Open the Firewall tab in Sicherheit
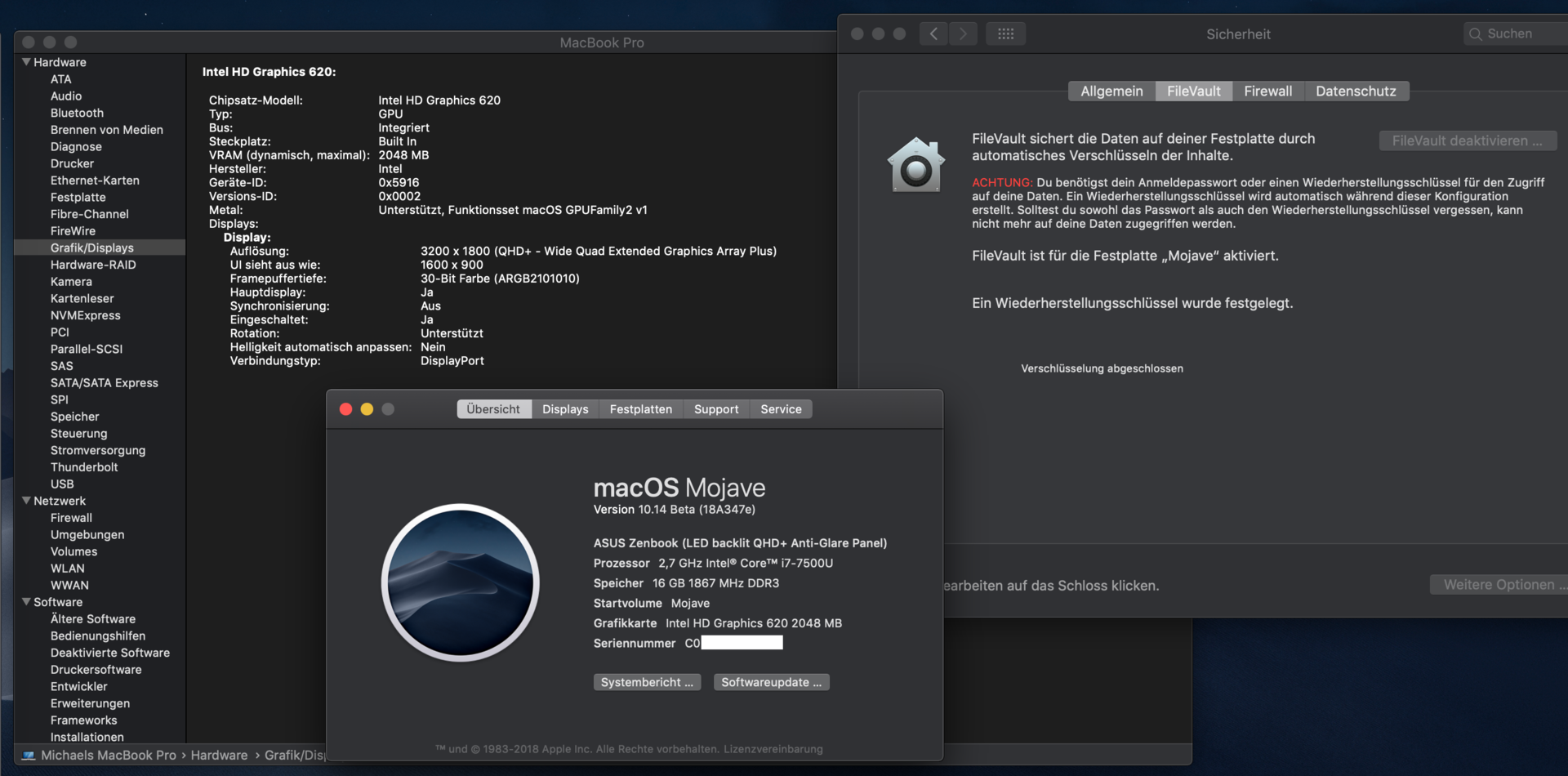Viewport: 1568px width, 776px height. pos(1267,91)
